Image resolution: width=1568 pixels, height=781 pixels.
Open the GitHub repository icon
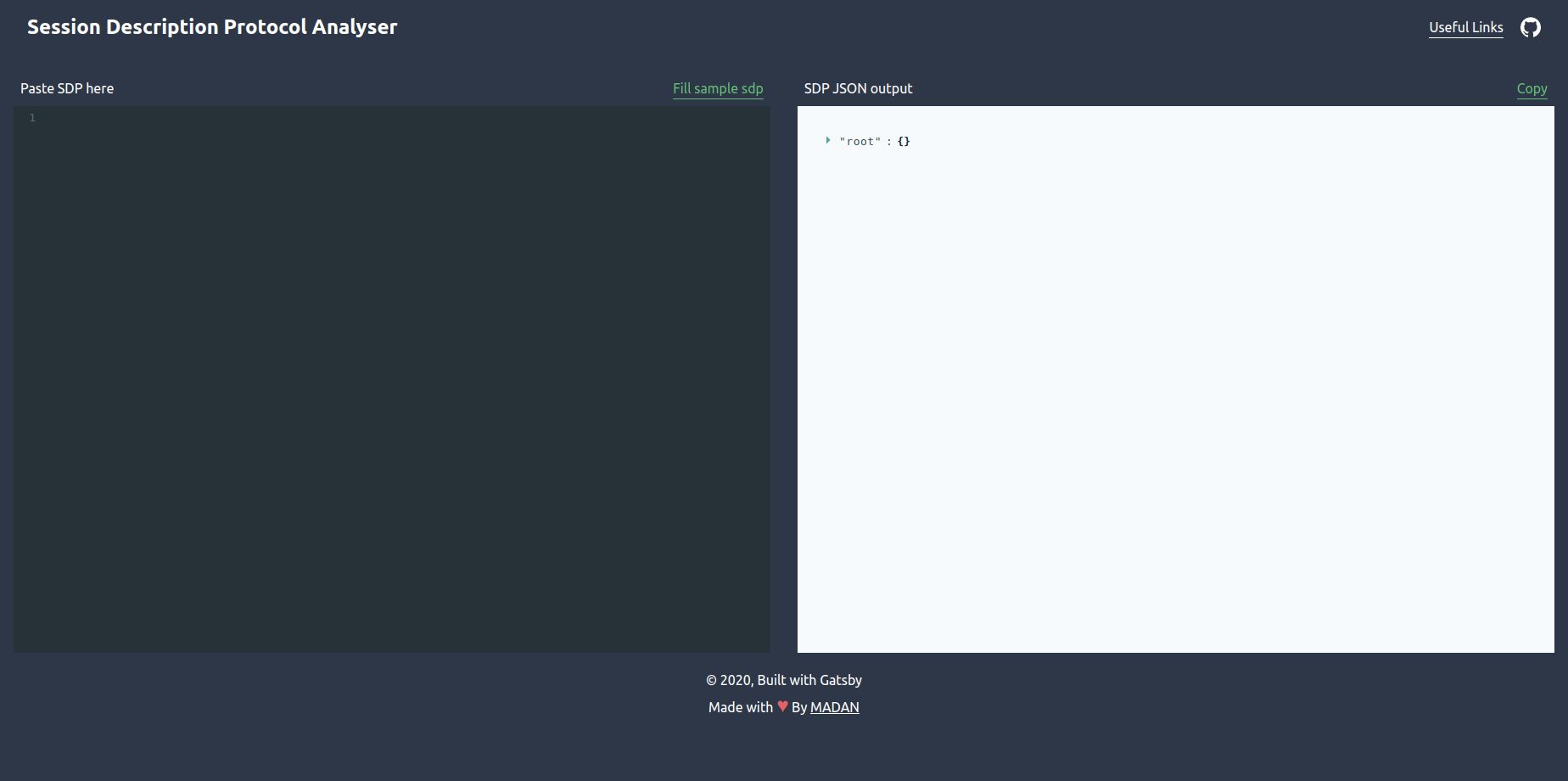pos(1530,27)
